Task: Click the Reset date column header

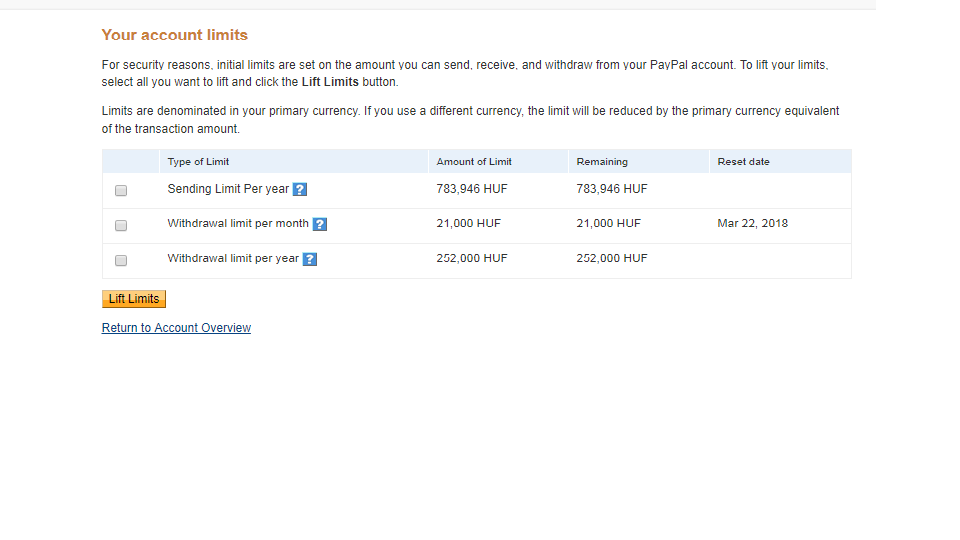Action: 743,162
